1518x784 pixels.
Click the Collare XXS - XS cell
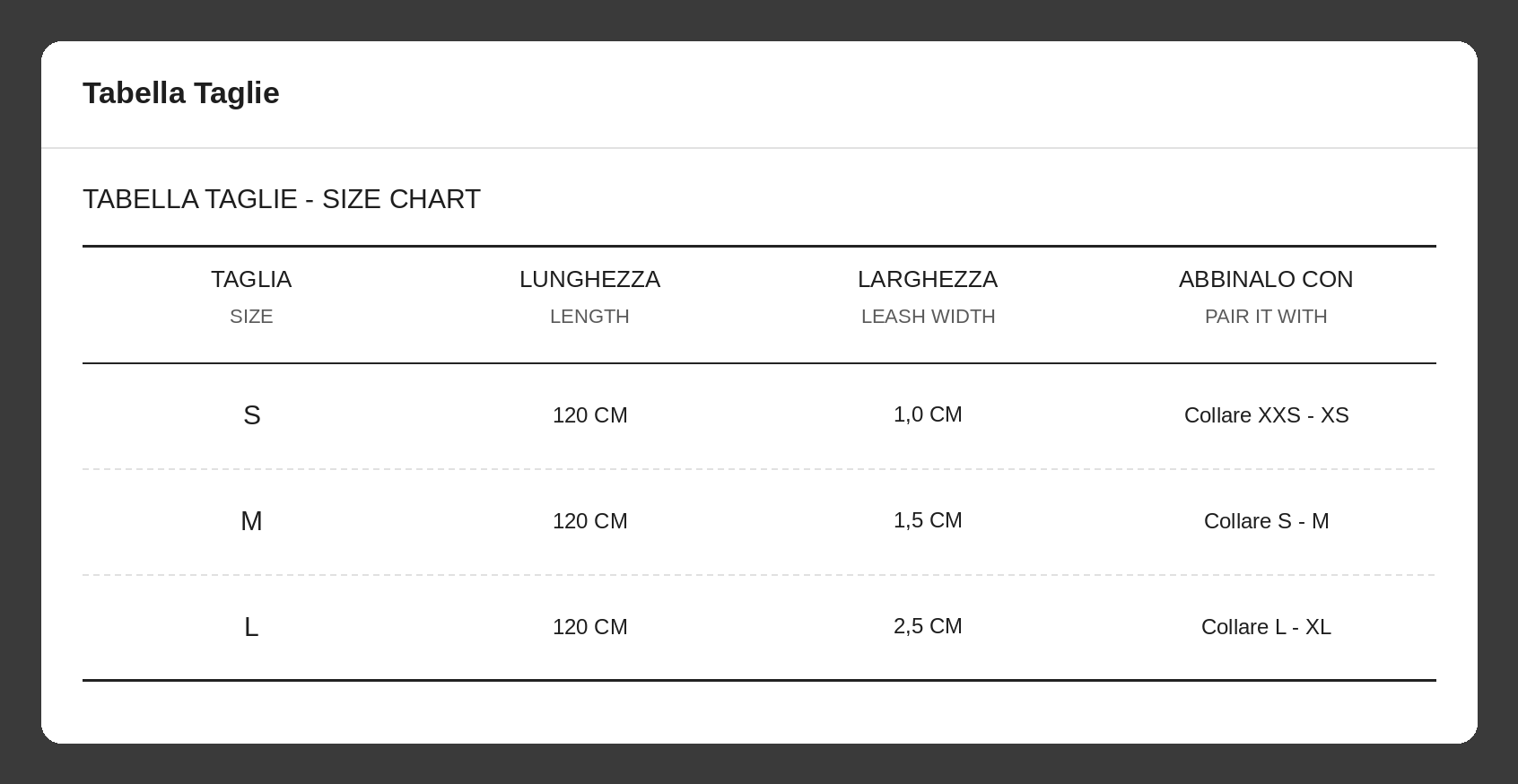(1266, 415)
